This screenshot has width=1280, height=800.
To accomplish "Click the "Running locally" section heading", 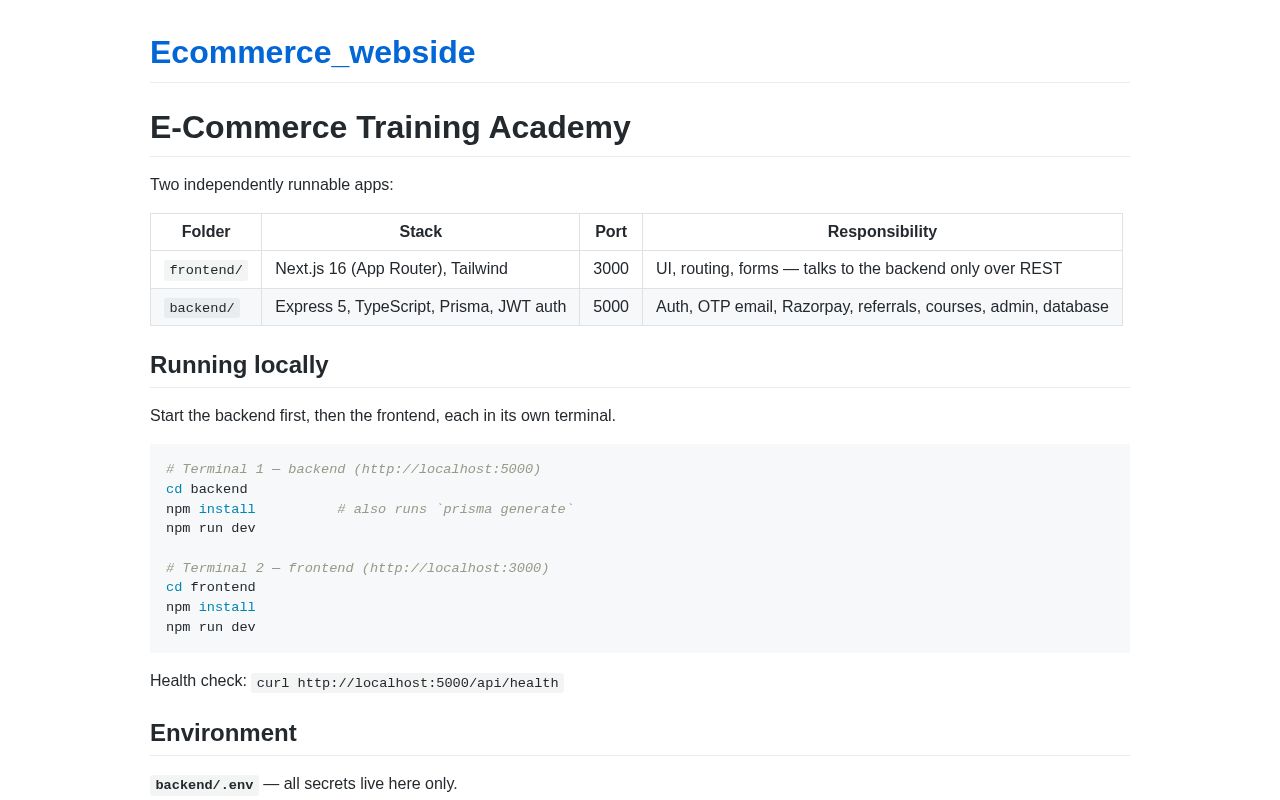I will coord(239,365).
